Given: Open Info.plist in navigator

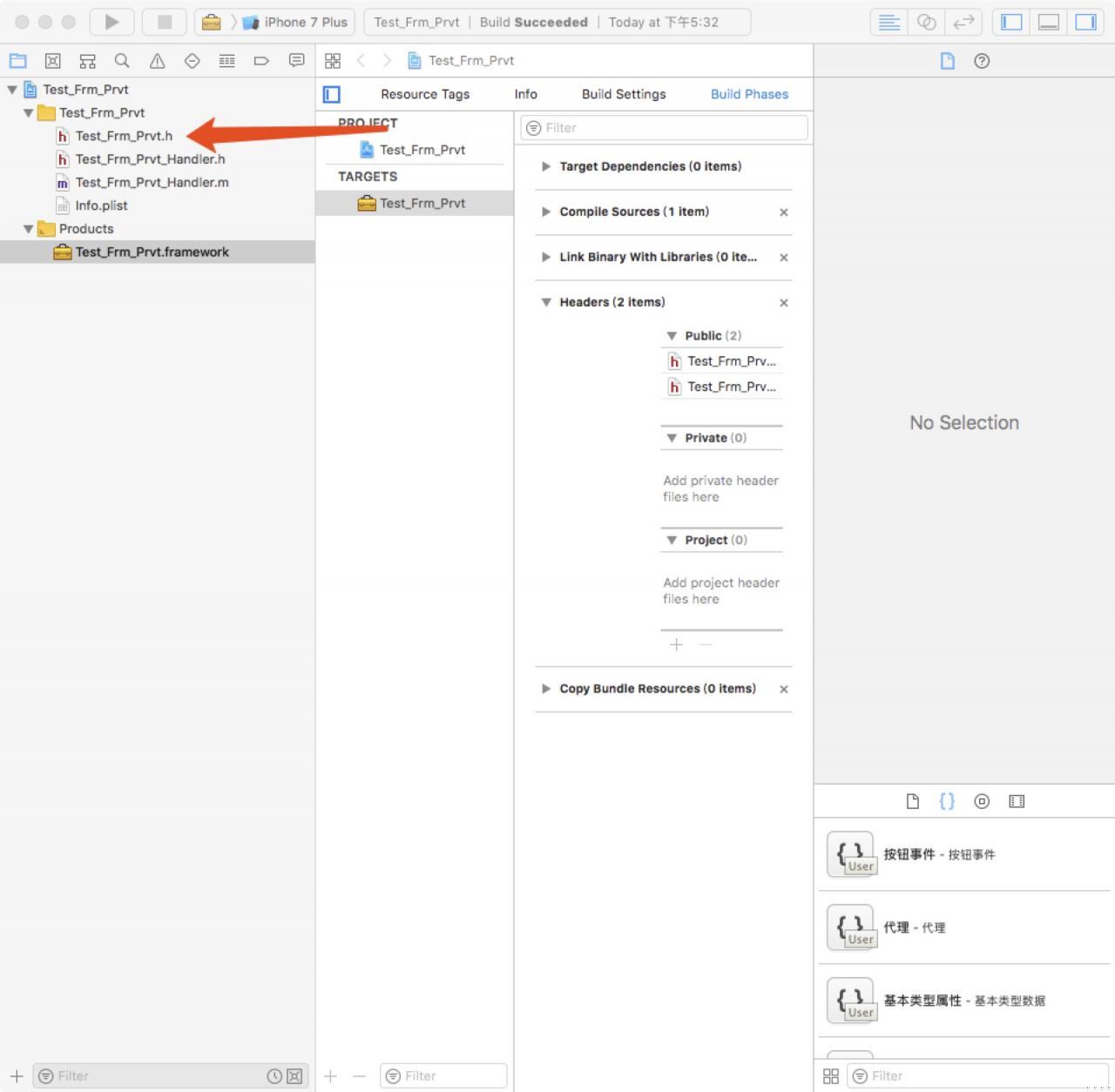Looking at the screenshot, I should click(x=101, y=206).
